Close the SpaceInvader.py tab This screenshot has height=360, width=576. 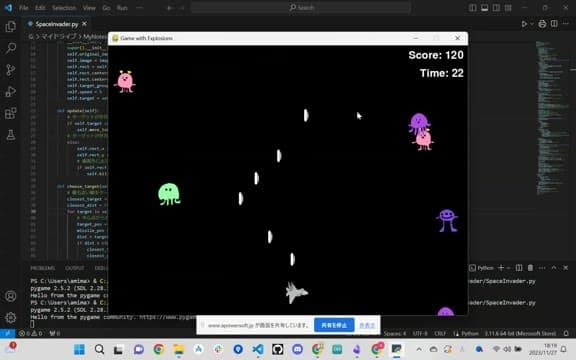[84, 24]
